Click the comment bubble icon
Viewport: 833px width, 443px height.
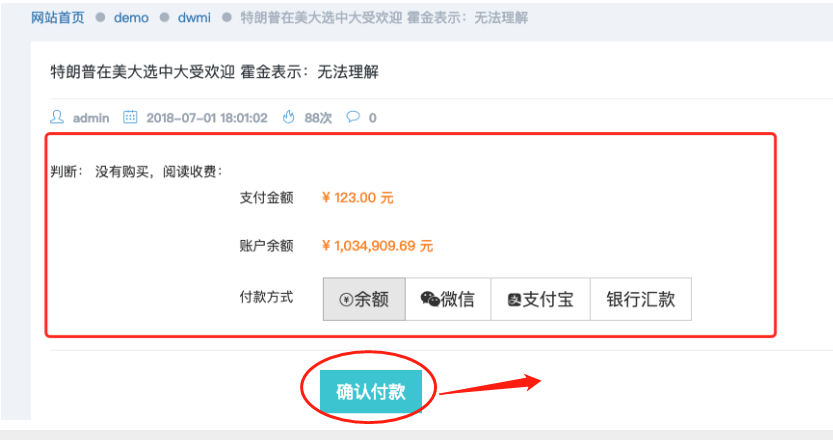353,116
